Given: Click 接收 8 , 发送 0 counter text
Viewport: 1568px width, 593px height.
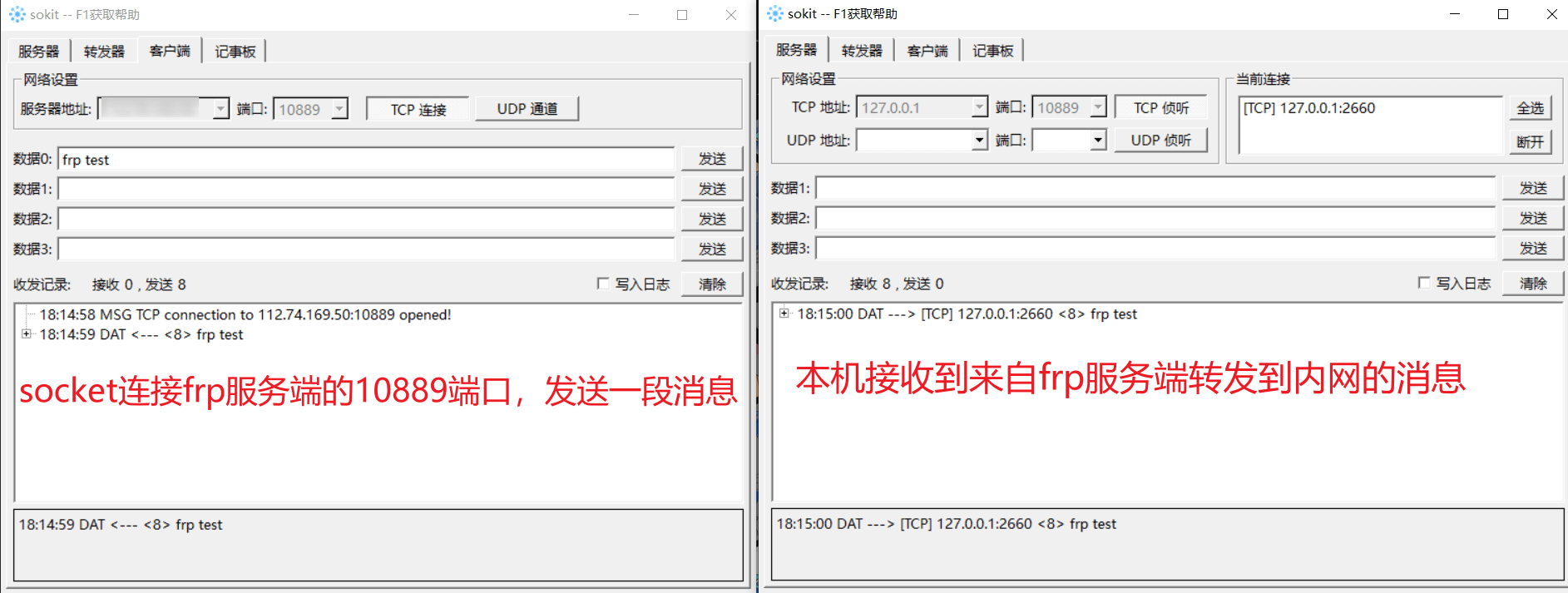Looking at the screenshot, I should (897, 284).
